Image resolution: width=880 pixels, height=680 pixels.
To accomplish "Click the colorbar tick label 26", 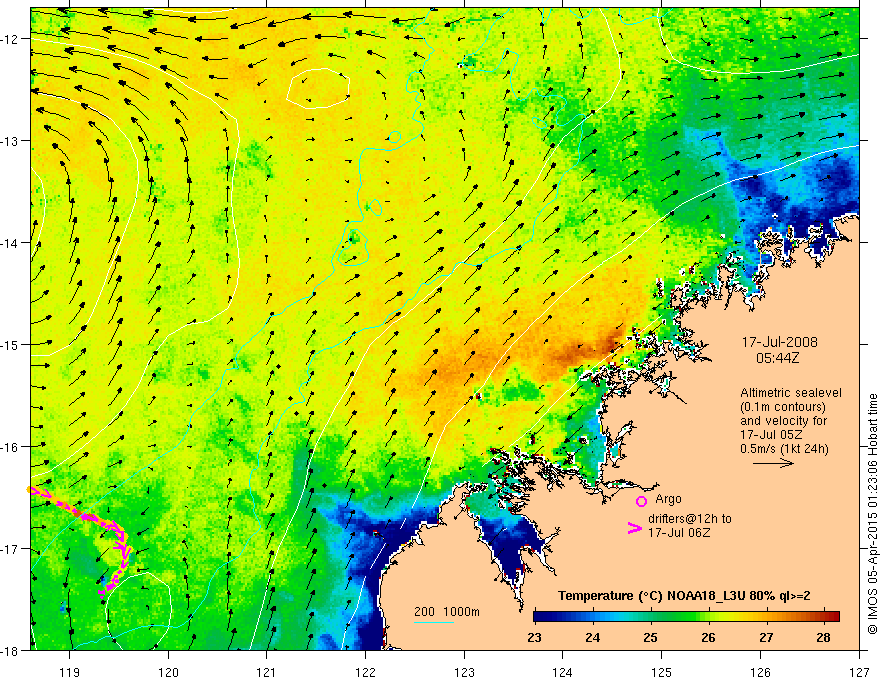I will click(x=708, y=637).
